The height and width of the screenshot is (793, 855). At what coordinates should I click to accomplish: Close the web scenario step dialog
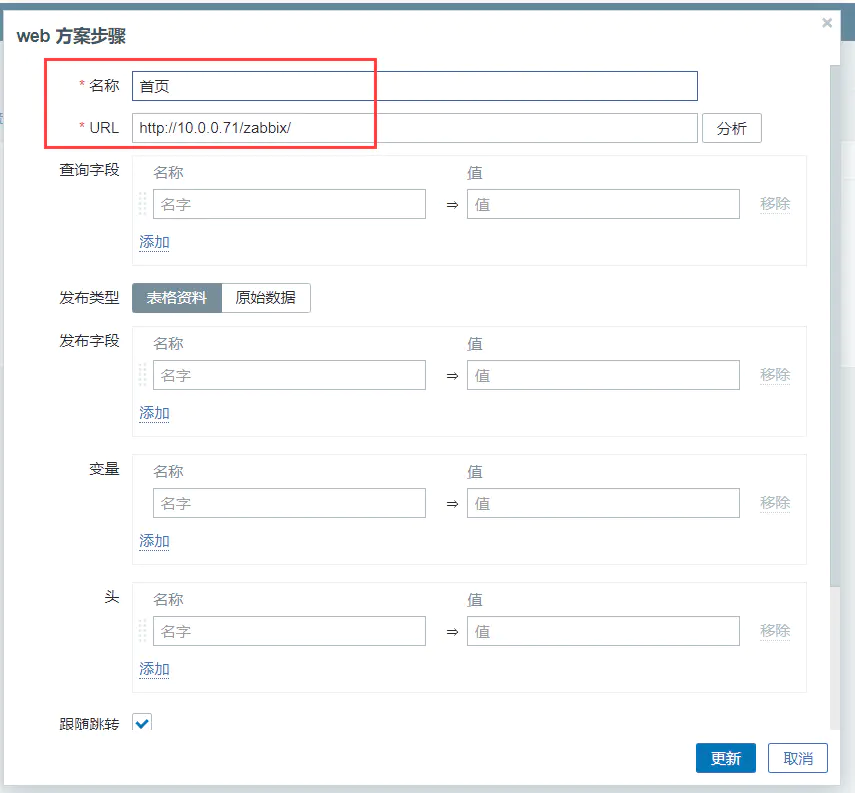[827, 23]
